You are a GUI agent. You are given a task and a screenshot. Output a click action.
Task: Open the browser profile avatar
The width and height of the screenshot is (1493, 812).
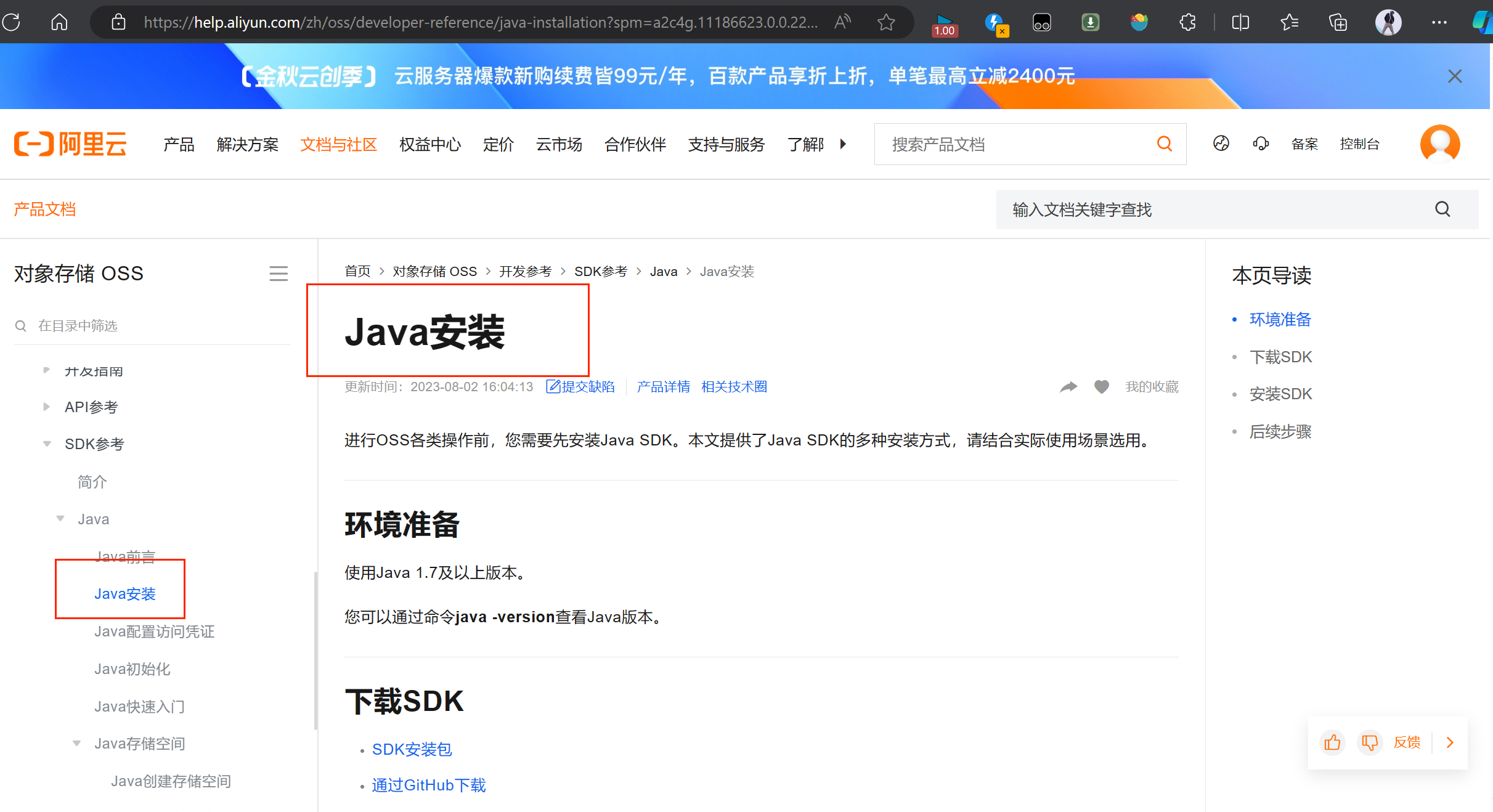[x=1388, y=23]
